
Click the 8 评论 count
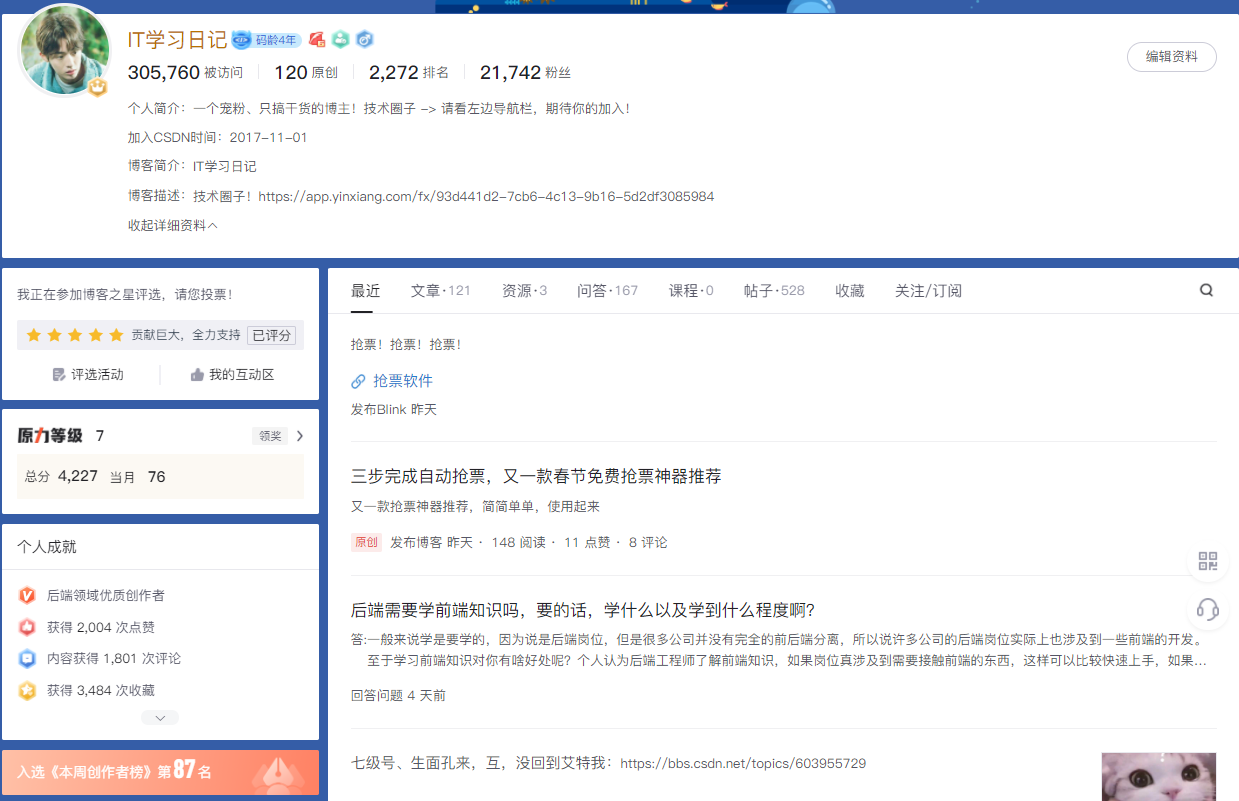(648, 542)
